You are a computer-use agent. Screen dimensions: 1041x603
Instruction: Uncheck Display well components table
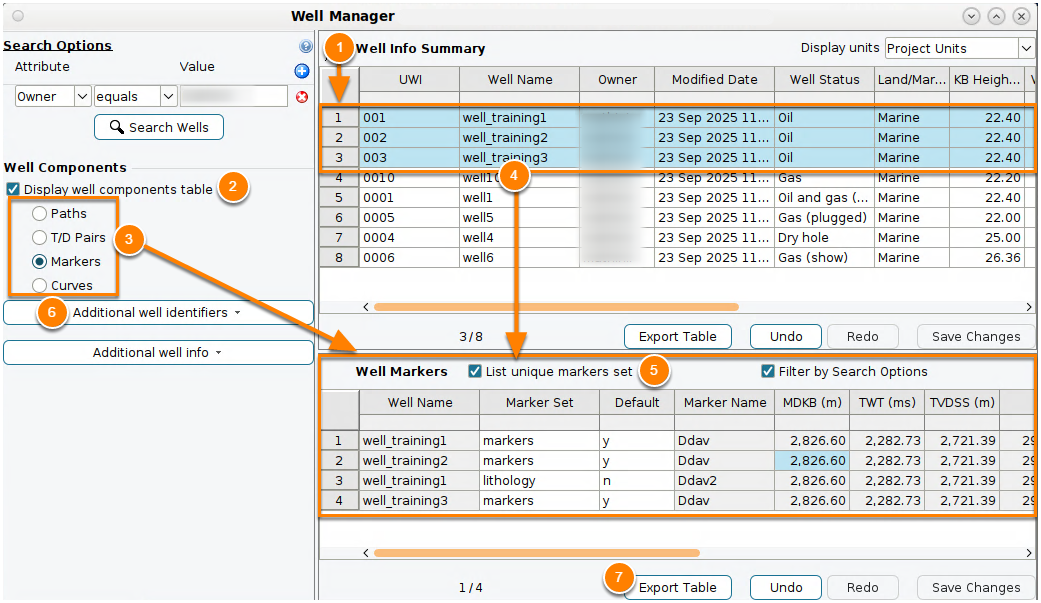tap(13, 189)
